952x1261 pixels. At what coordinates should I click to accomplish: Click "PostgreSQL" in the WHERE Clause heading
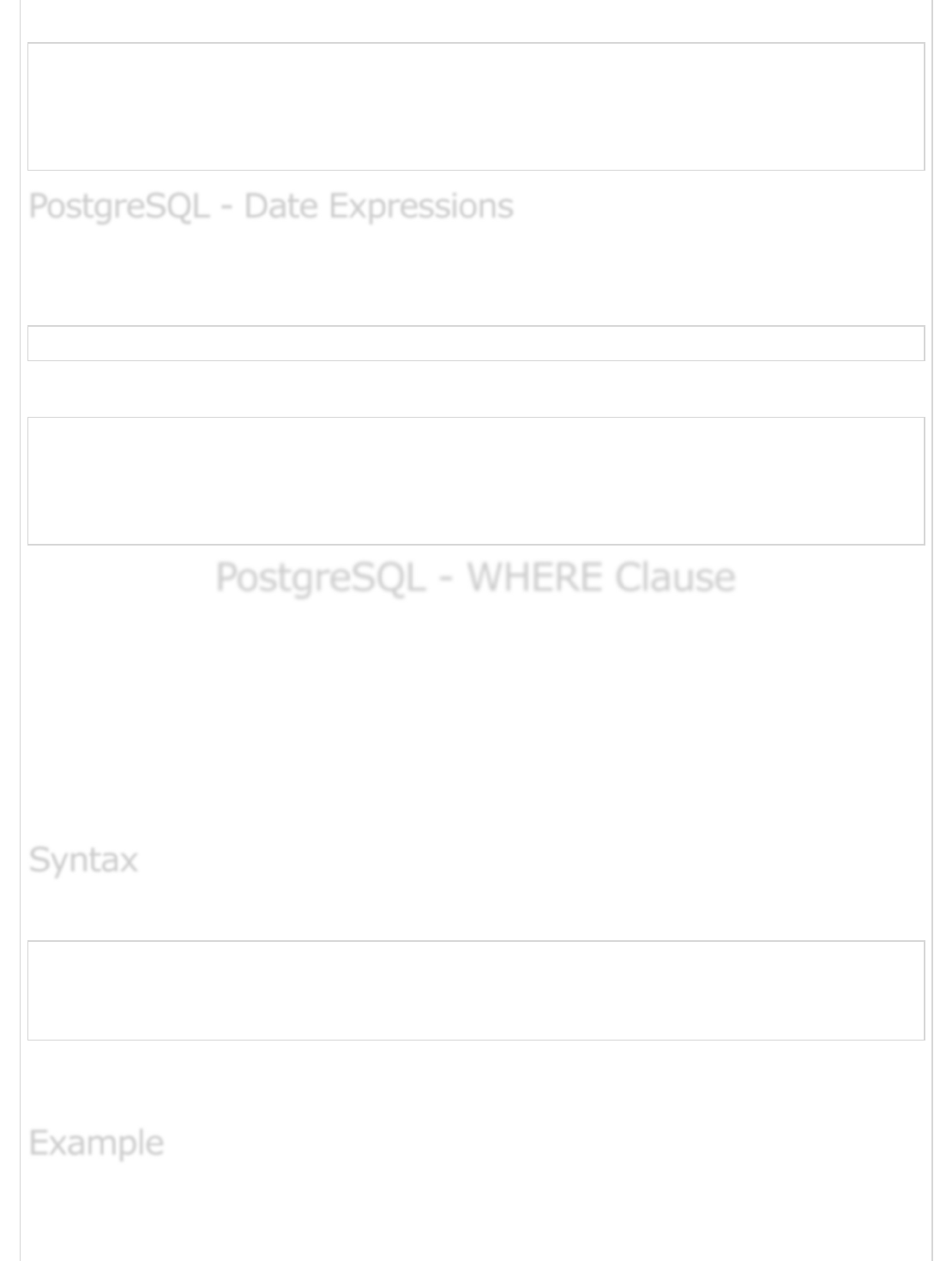coord(320,577)
